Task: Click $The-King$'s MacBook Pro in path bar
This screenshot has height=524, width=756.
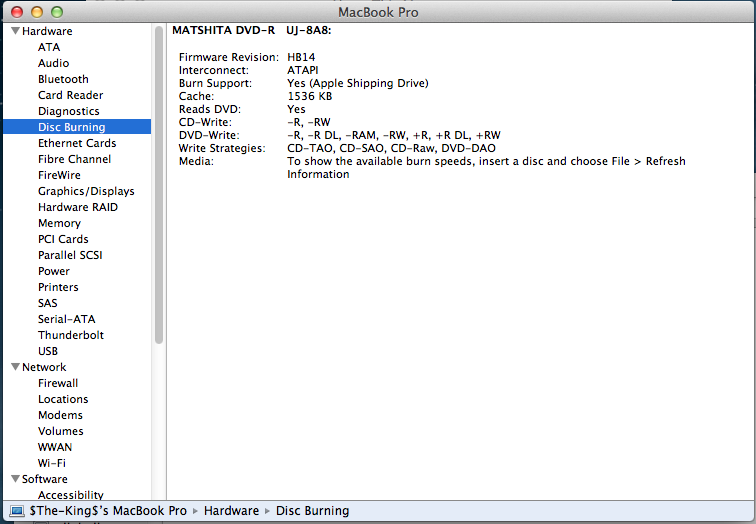Action: click(x=108, y=511)
